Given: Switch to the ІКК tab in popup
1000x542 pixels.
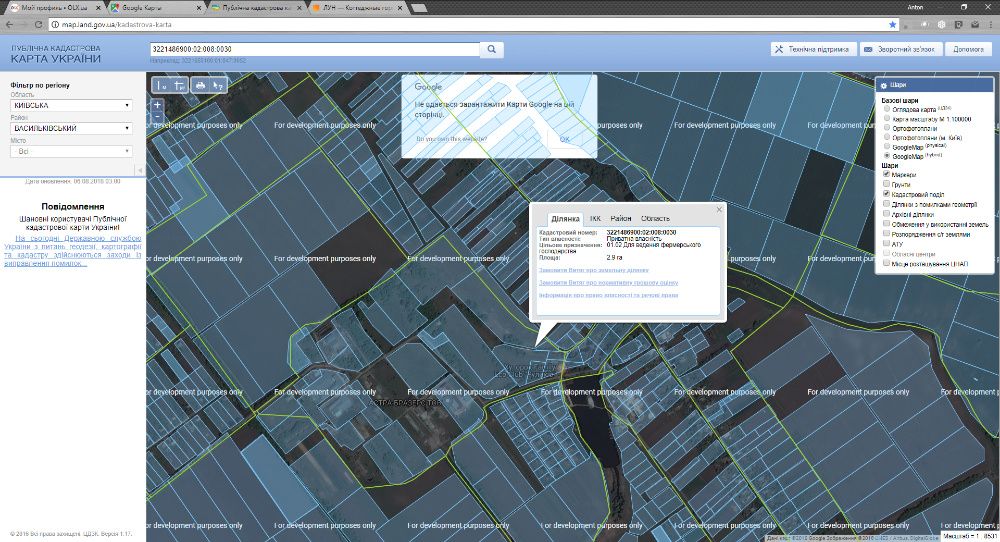Looking at the screenshot, I should [595, 218].
